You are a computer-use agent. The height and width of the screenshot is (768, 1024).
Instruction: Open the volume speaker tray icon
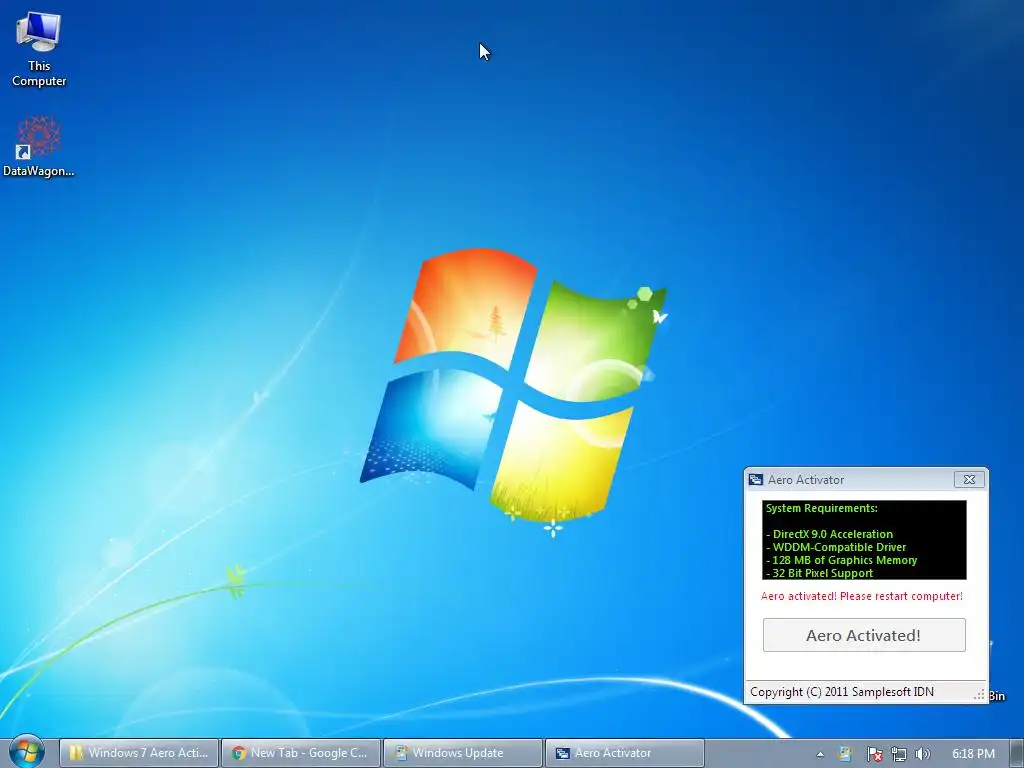[x=922, y=754]
